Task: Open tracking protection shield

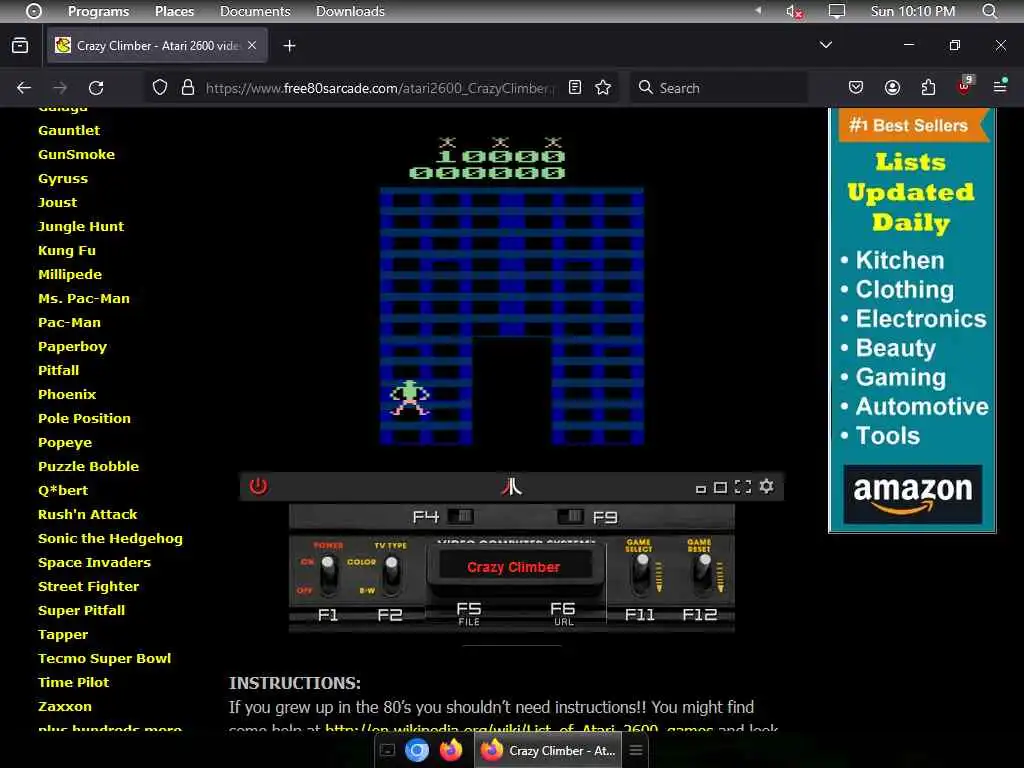Action: [x=160, y=88]
